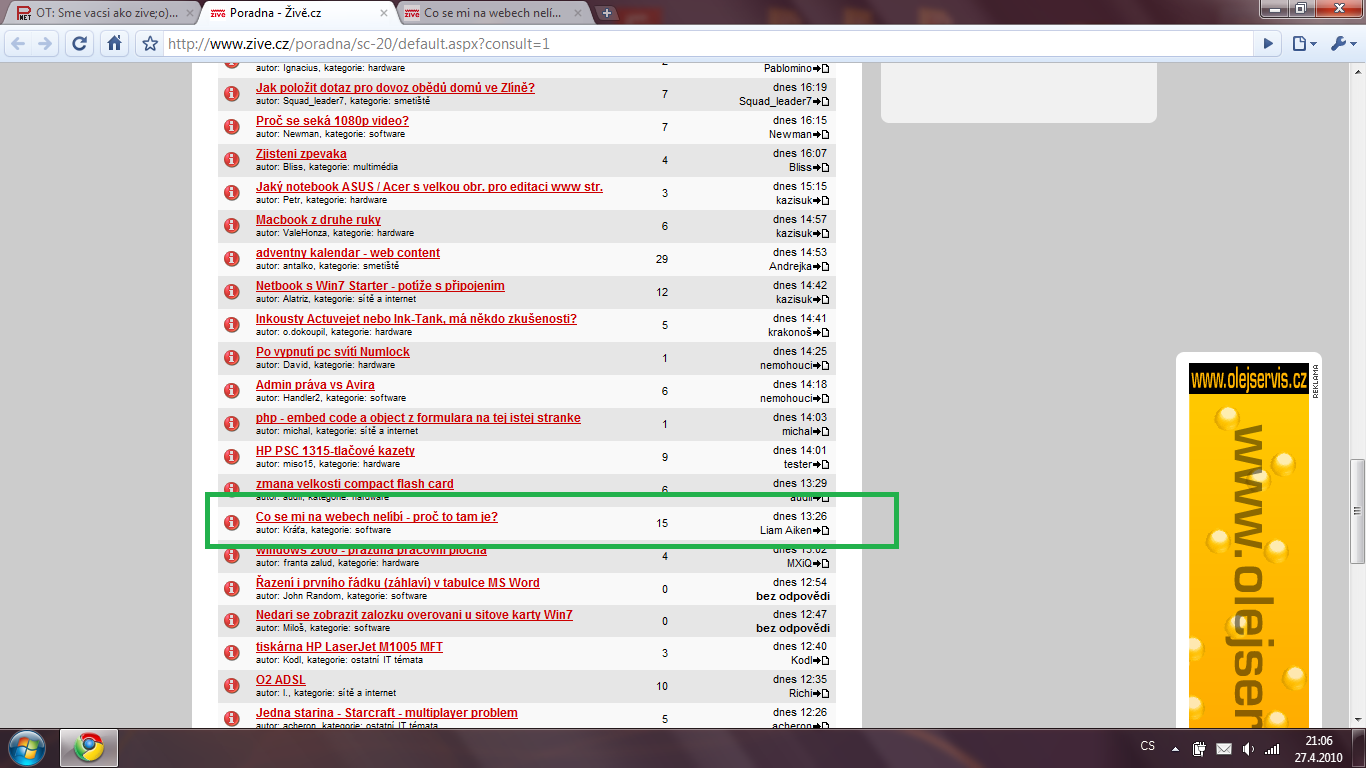Open the 'Macbook z druhe ruky' thread
The height and width of the screenshot is (768, 1366).
coord(318,220)
